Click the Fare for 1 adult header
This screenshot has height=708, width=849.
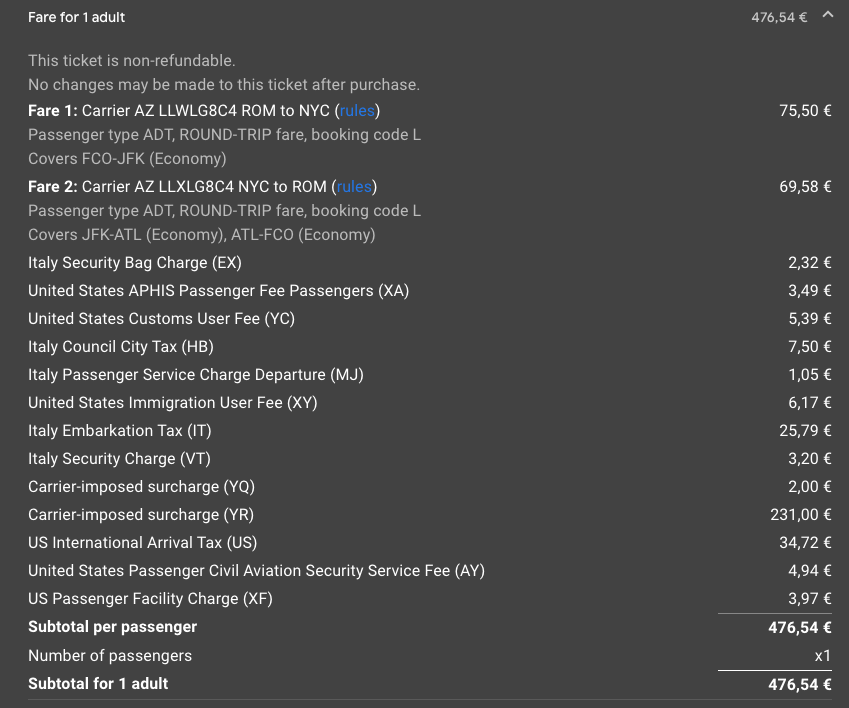tap(76, 17)
